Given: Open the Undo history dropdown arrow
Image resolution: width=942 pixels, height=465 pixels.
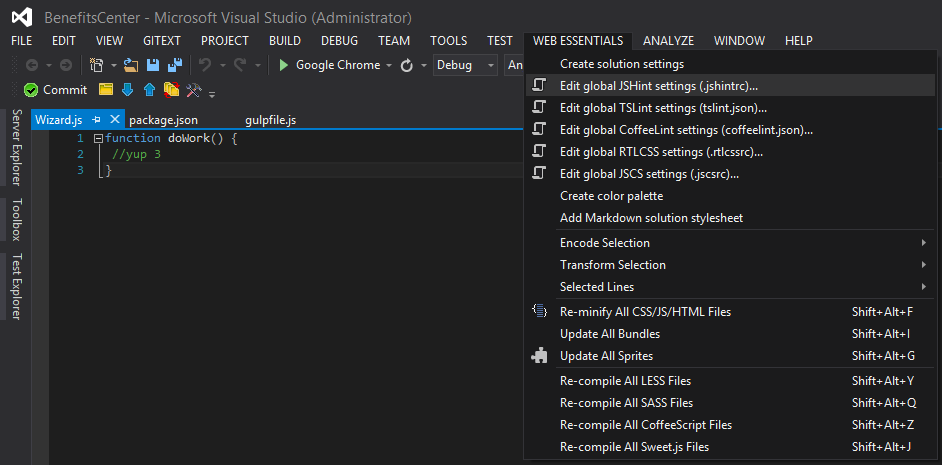Looking at the screenshot, I should tap(222, 65).
